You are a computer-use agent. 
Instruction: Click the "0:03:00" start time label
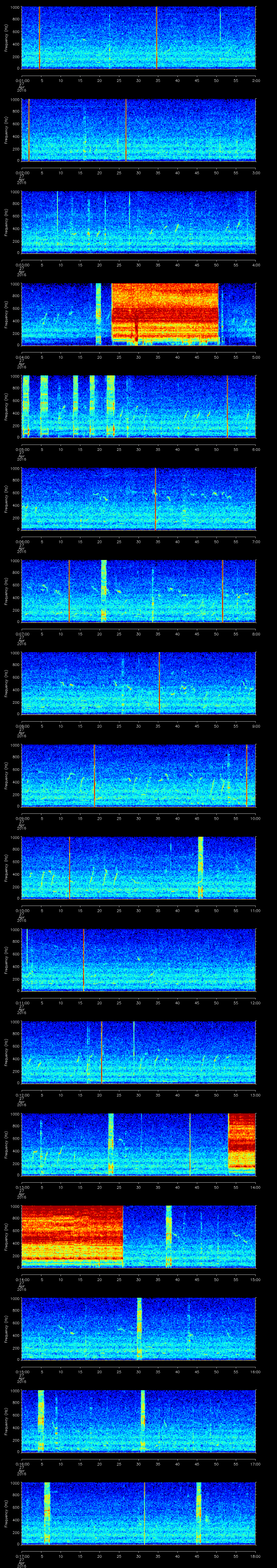(x=22, y=265)
